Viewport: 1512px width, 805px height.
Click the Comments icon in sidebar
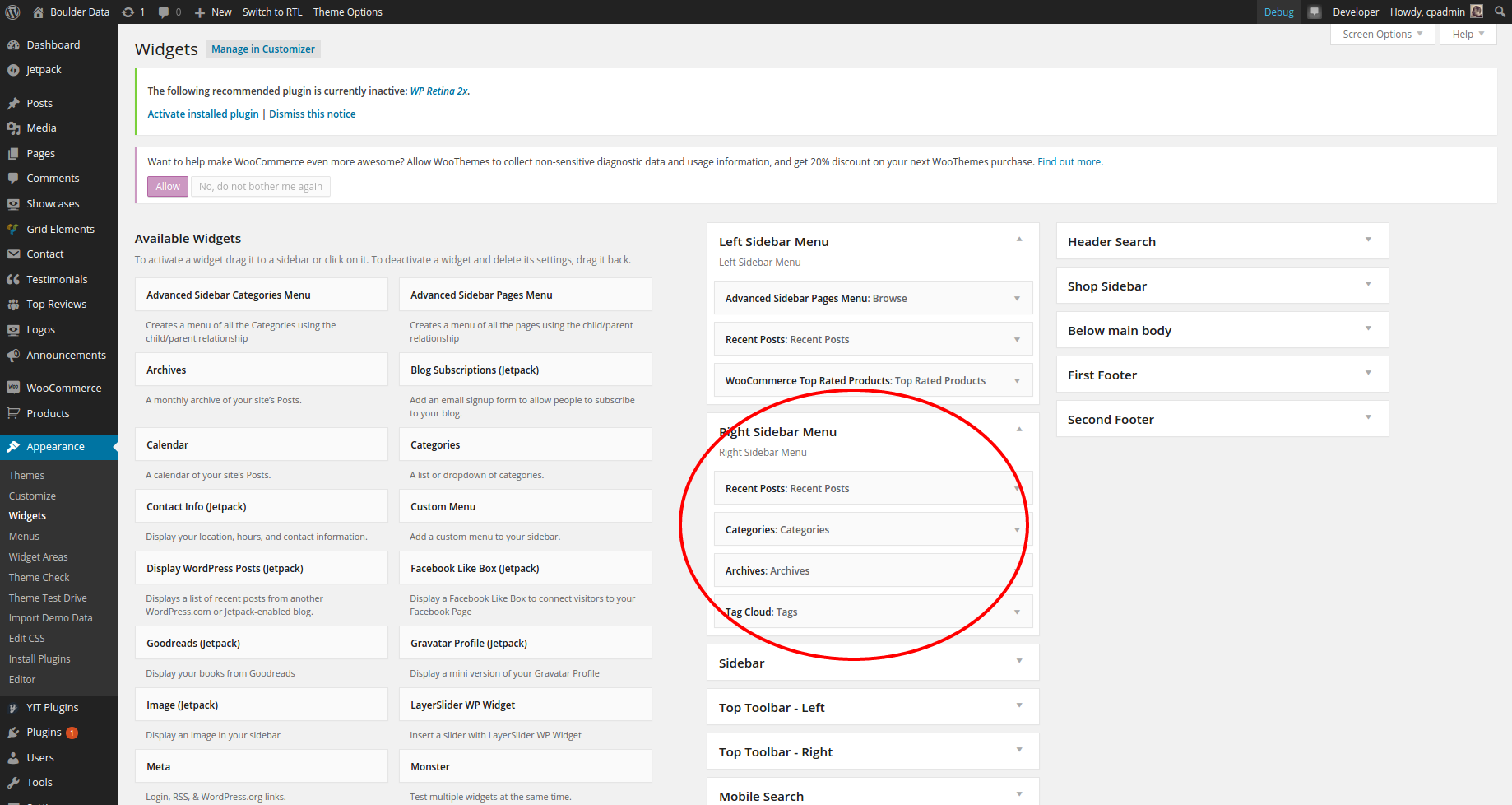13,179
